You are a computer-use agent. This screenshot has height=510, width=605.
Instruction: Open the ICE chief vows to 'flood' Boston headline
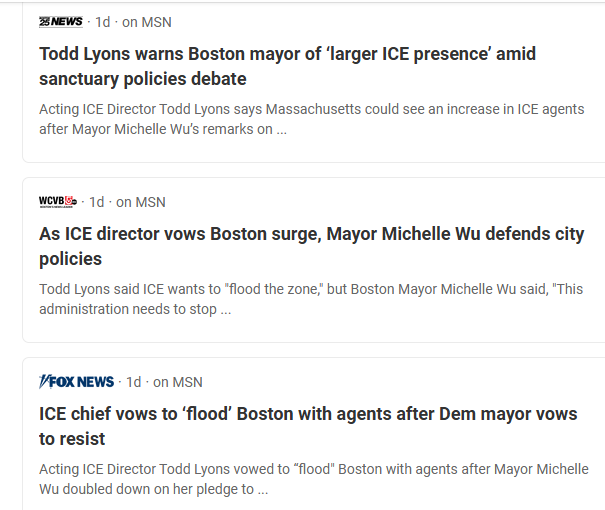(x=308, y=414)
